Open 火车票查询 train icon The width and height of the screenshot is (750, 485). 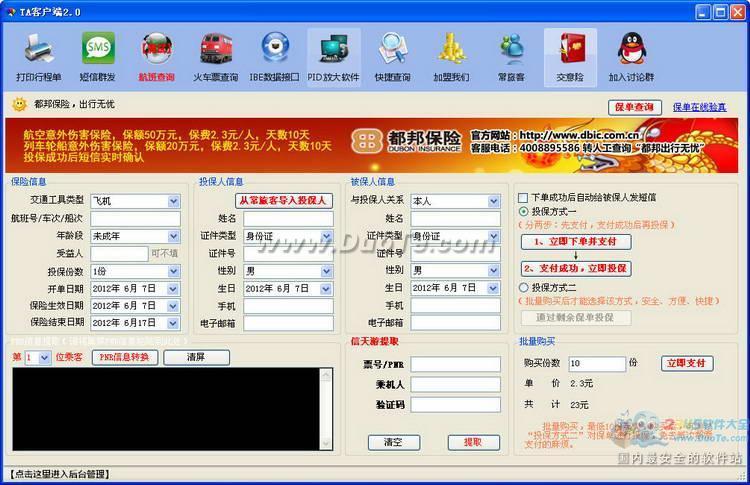point(215,49)
